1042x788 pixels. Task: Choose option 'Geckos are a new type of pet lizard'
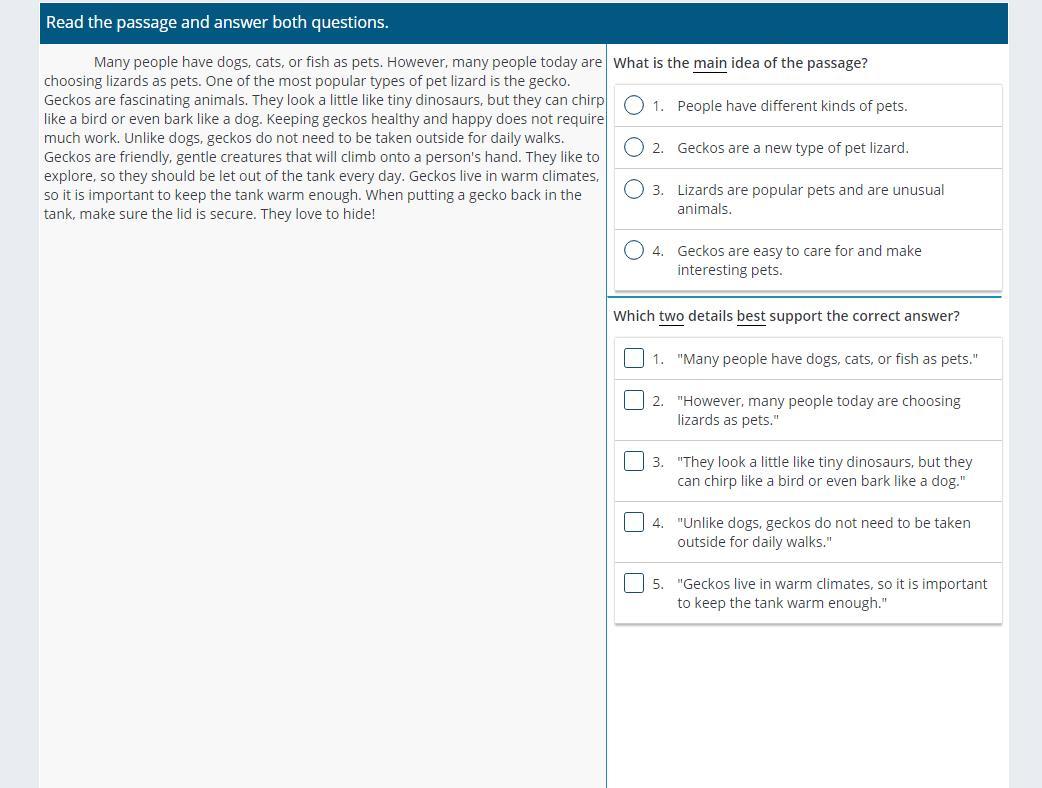pyautogui.click(x=634, y=147)
